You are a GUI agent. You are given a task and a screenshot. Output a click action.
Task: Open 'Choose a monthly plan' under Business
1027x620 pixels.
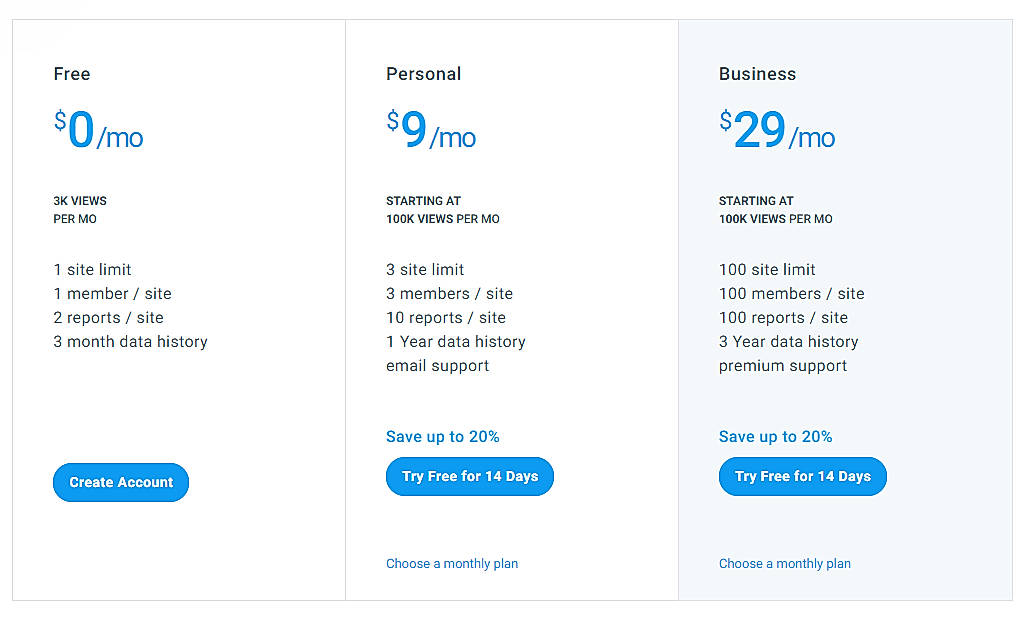click(785, 564)
